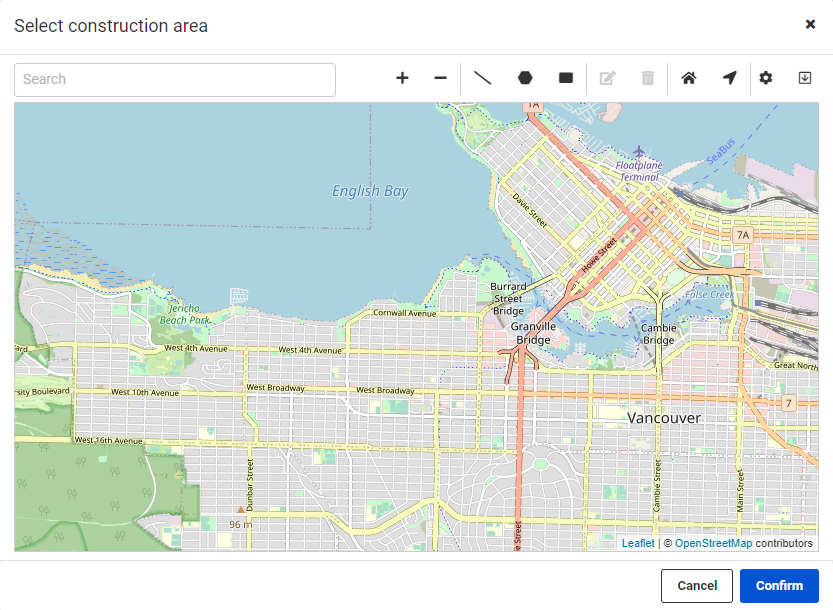Click the download export icon
This screenshot has height=610, width=833.
(804, 77)
